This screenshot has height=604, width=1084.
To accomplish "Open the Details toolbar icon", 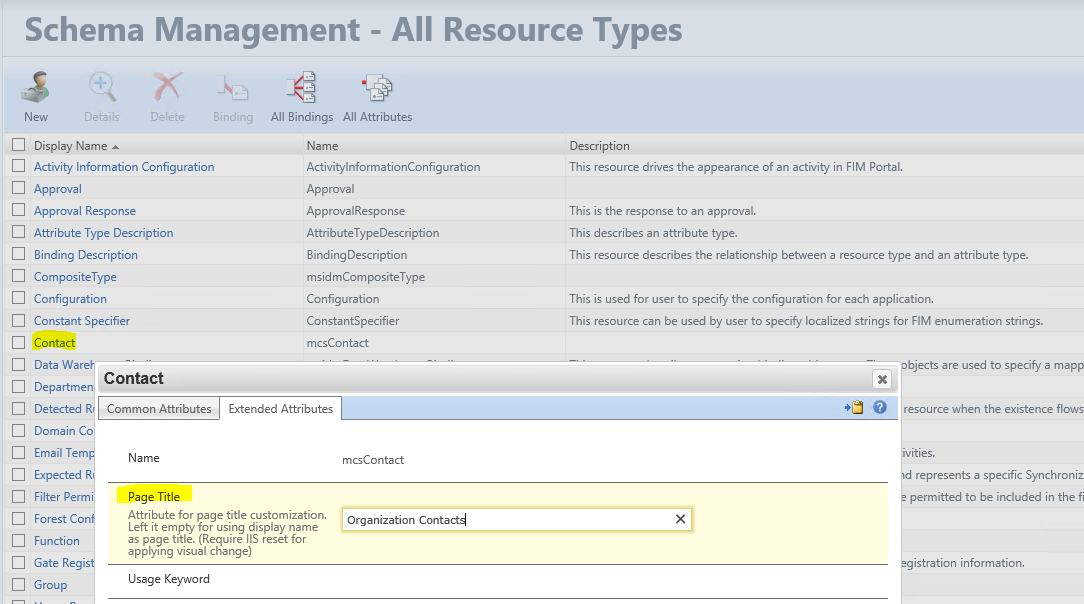I will pyautogui.click(x=102, y=88).
